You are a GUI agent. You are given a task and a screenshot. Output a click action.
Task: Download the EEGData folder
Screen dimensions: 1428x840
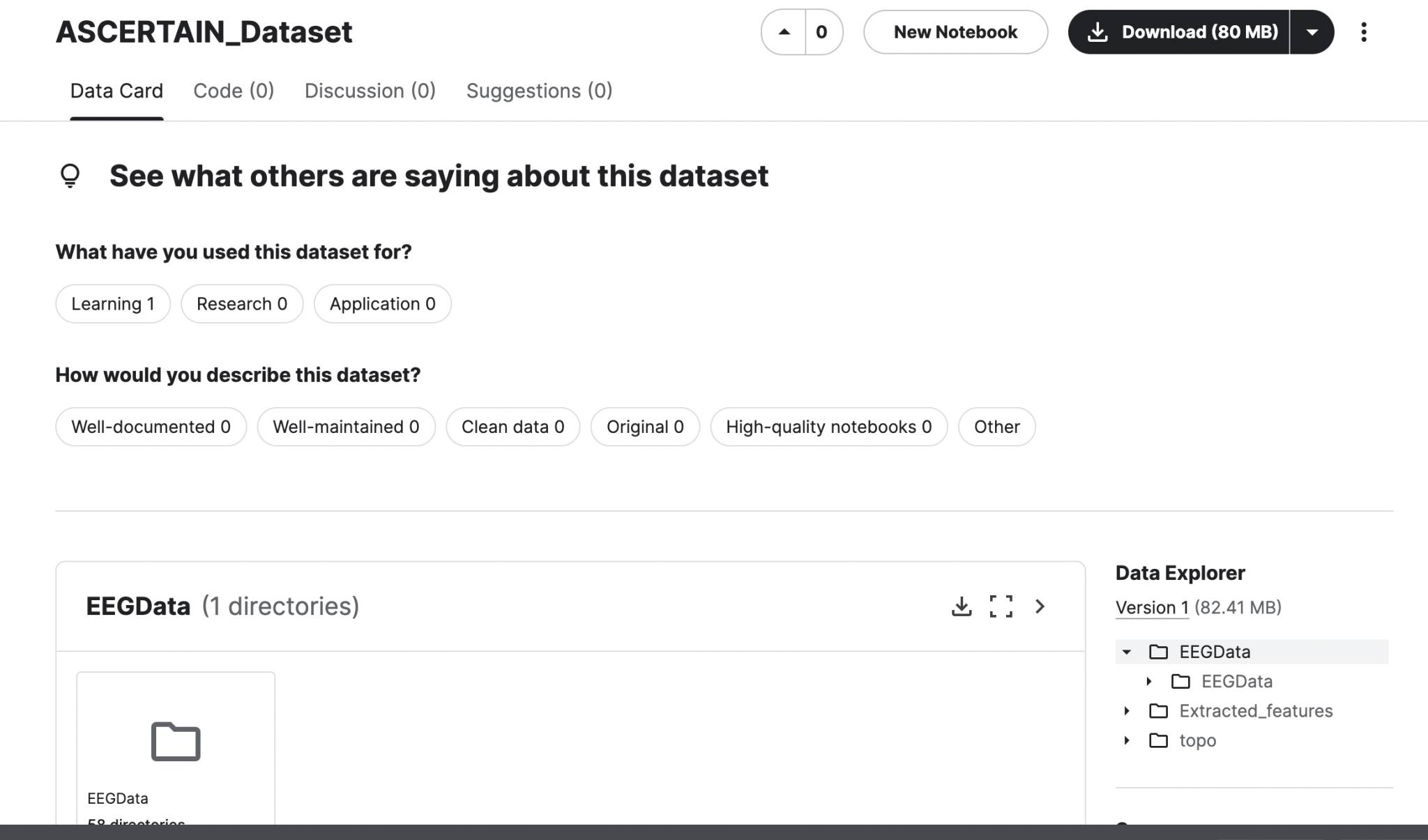tap(962, 606)
